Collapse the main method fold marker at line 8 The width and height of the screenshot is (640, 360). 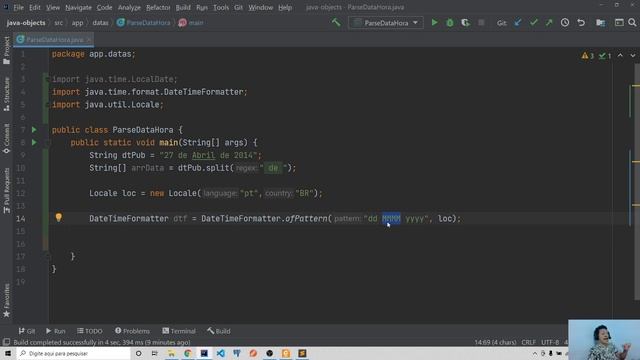(x=47, y=143)
